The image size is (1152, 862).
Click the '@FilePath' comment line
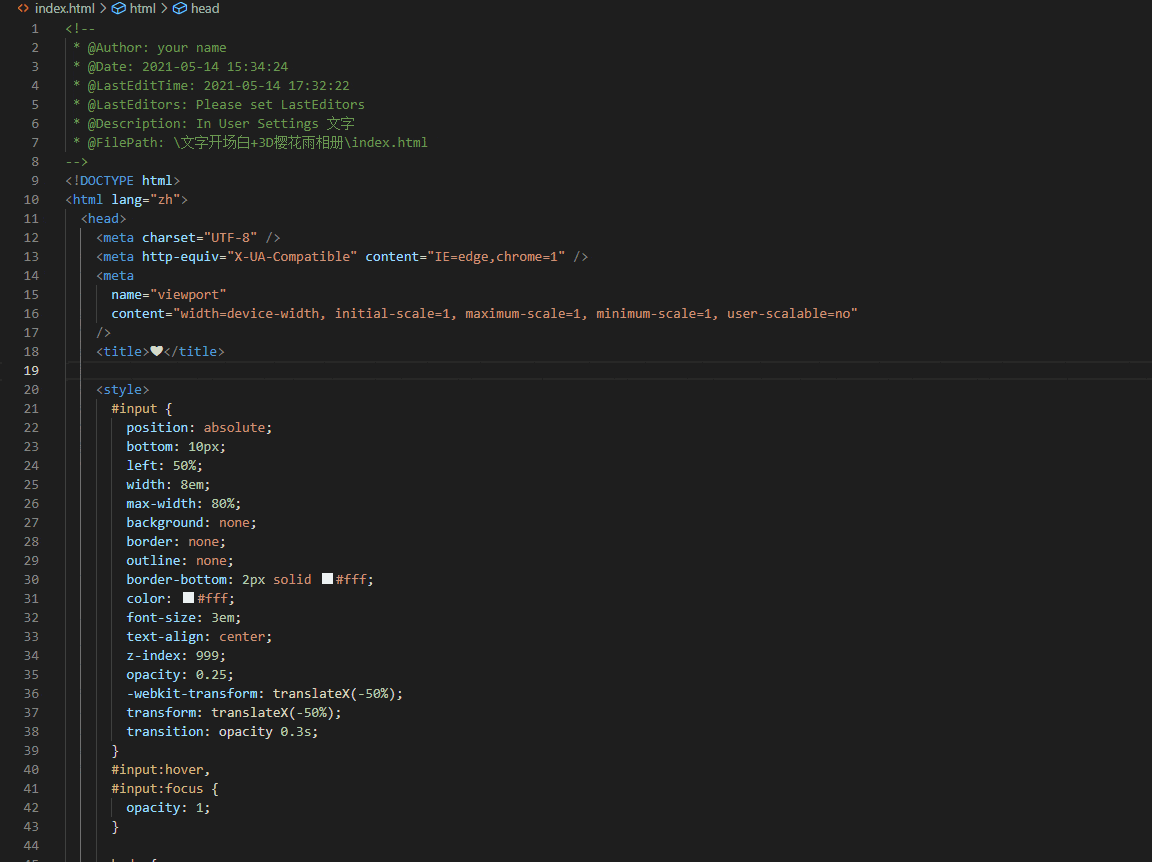click(257, 143)
